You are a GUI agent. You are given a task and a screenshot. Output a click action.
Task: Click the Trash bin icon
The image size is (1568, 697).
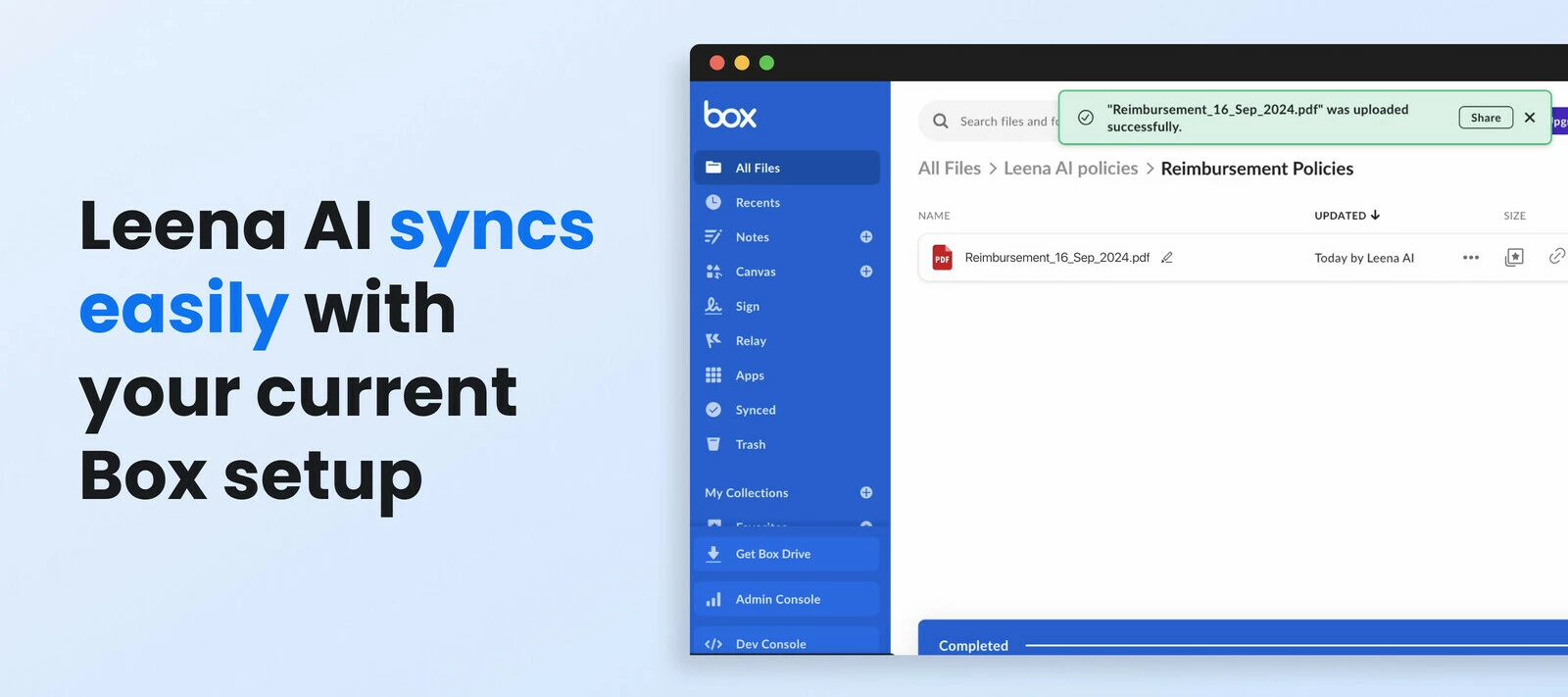713,444
